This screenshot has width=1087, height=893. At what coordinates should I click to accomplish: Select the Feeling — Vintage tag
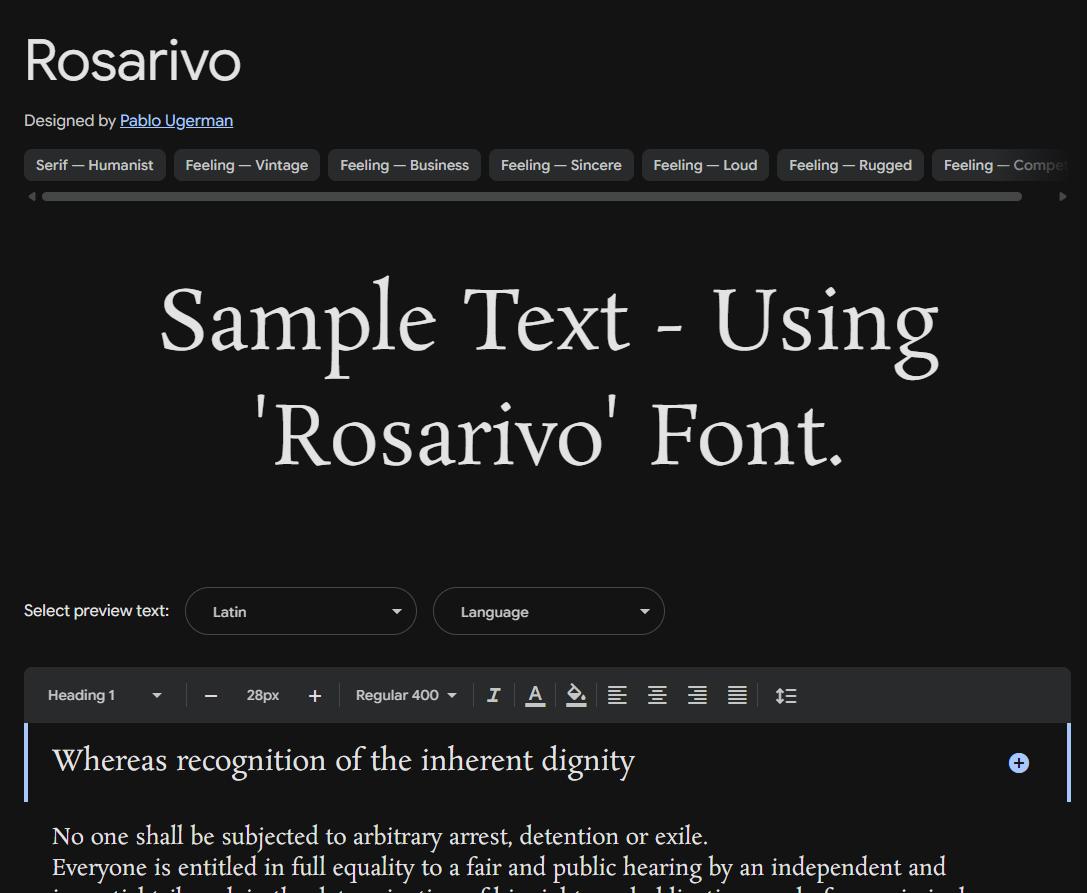pos(247,165)
